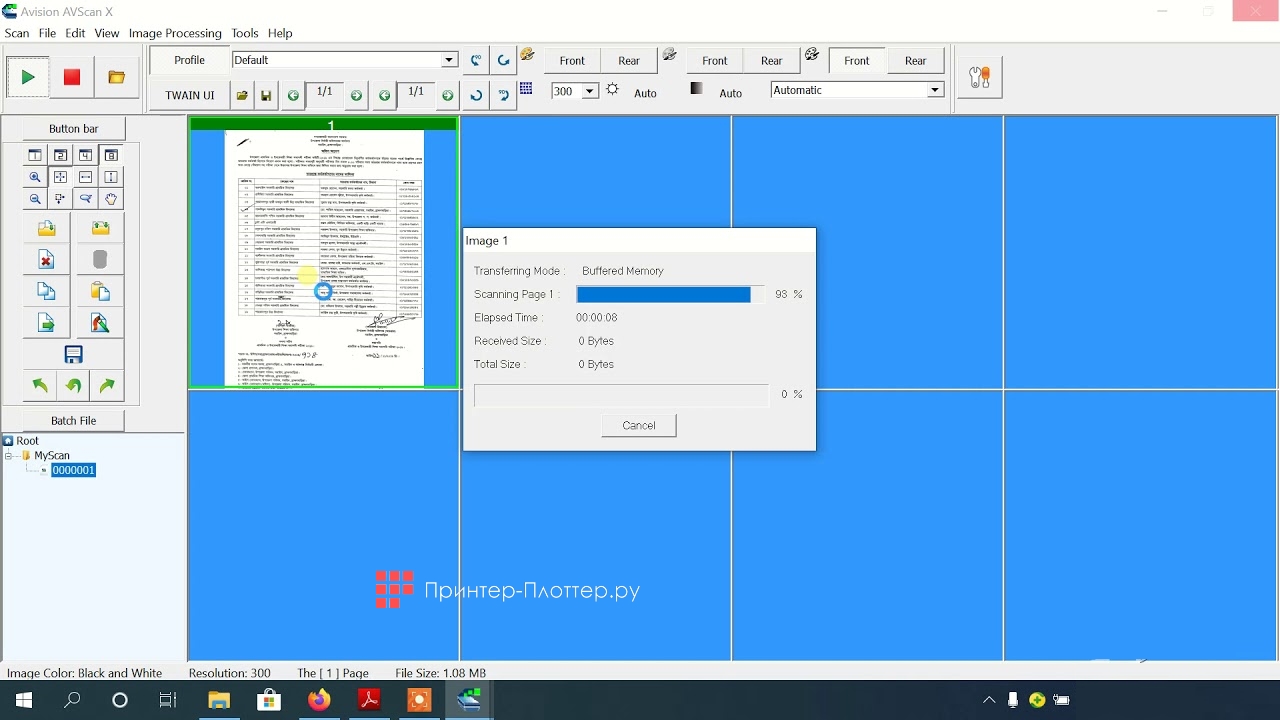
Task: Open the Tools menu
Action: point(245,33)
